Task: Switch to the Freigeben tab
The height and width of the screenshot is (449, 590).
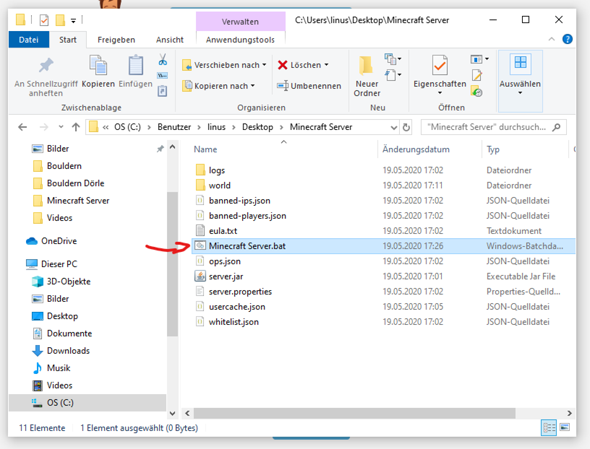Action: 116,40
